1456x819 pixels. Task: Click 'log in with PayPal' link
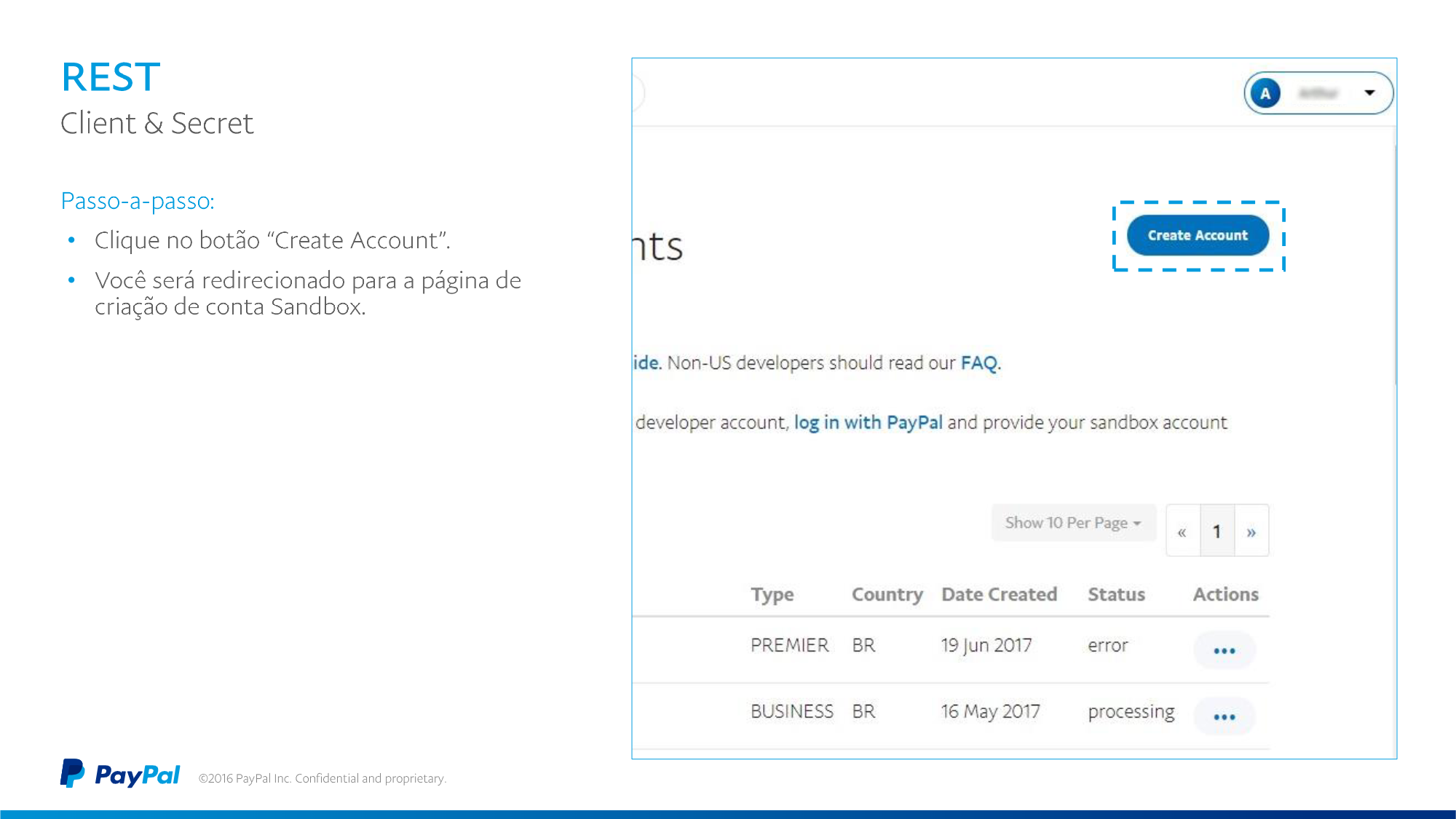tap(868, 422)
